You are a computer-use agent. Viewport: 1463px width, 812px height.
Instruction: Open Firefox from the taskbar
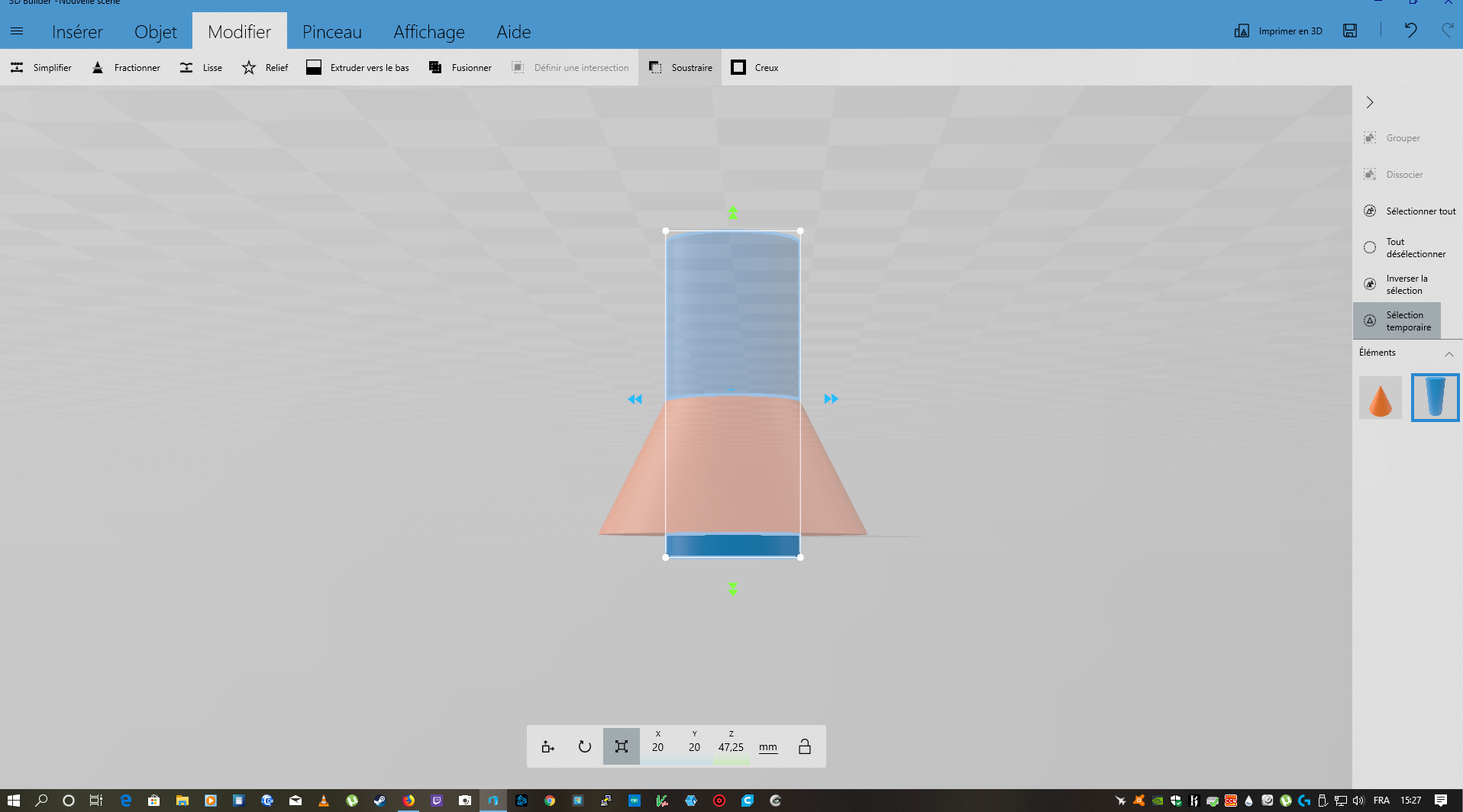[409, 801]
